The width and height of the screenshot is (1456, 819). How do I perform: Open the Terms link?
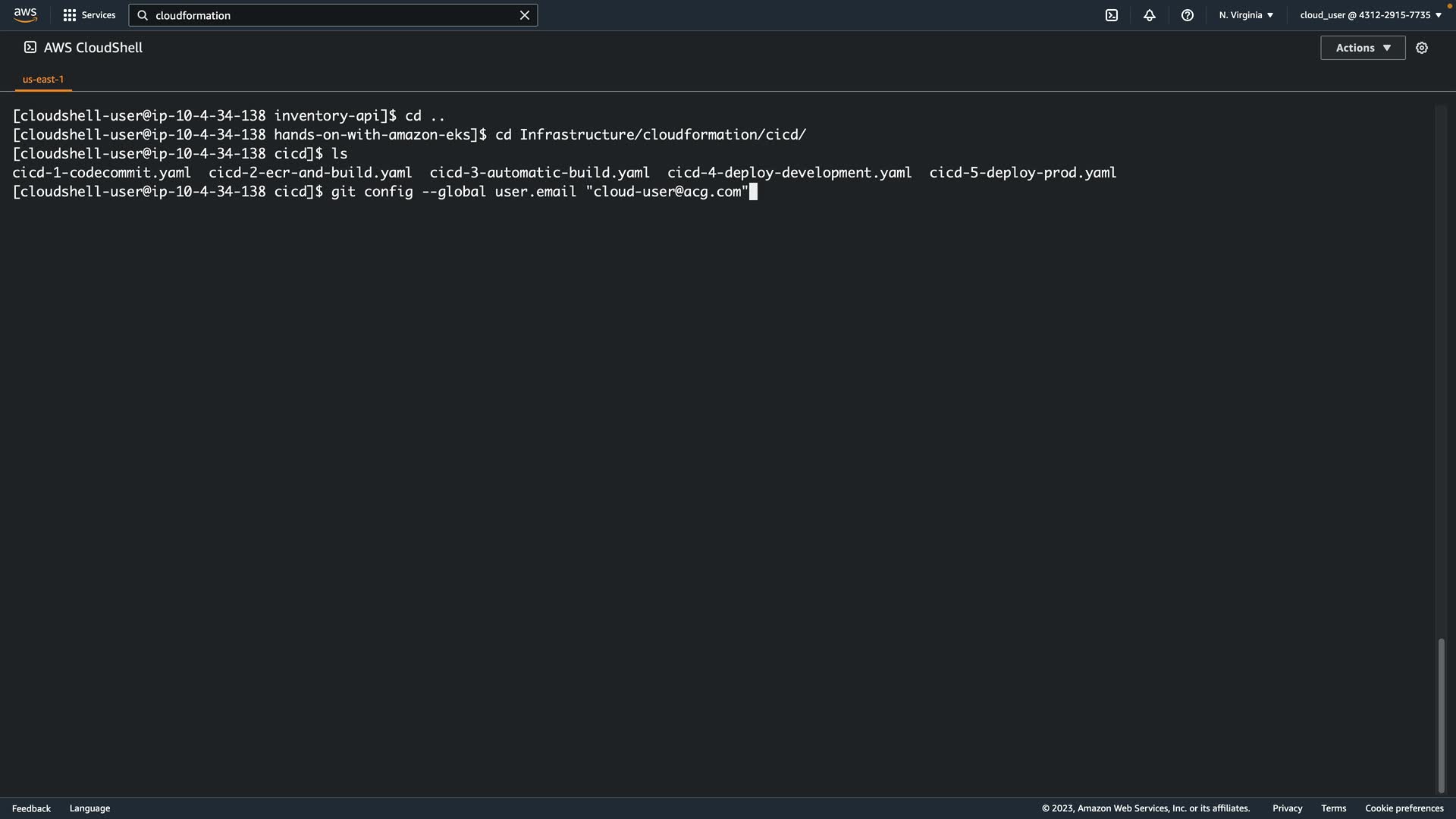[1333, 808]
